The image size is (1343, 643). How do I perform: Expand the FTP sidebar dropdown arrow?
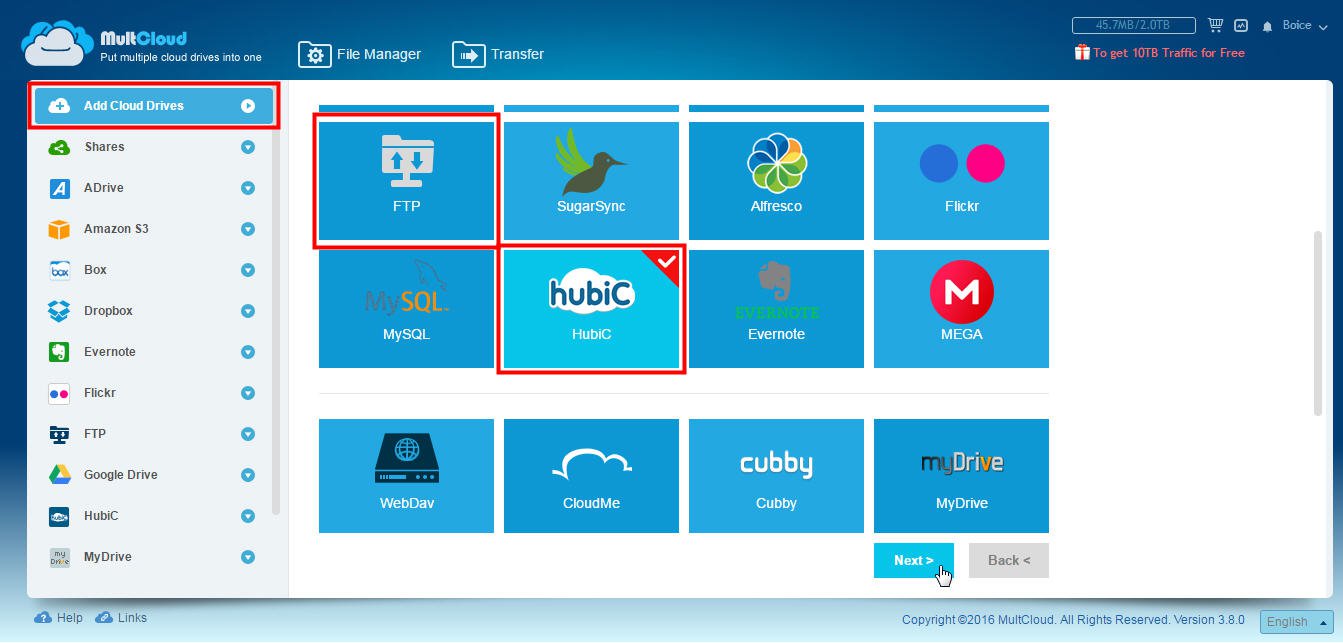tap(248, 434)
